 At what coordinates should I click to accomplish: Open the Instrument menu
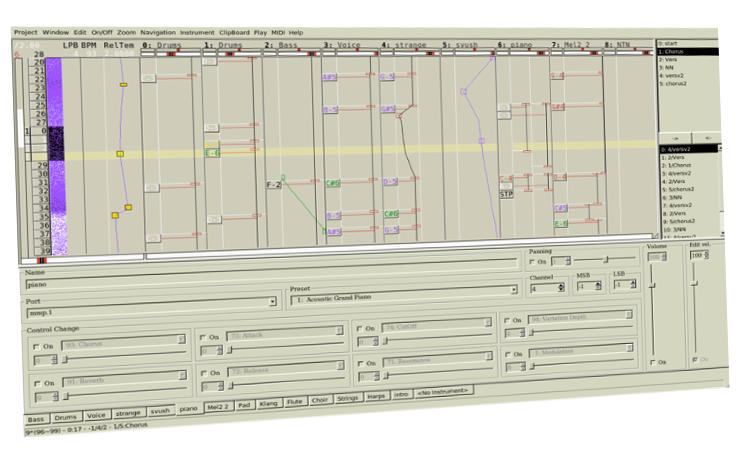pos(197,33)
